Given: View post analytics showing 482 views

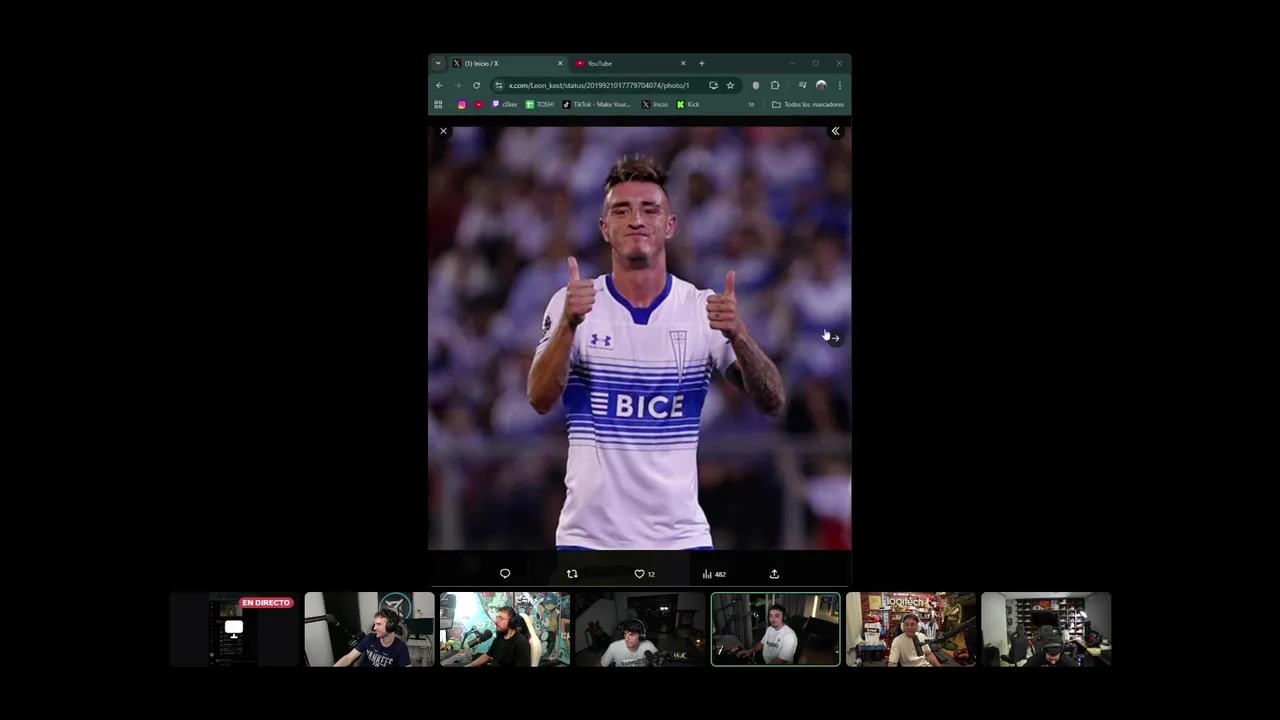Looking at the screenshot, I should 714,574.
